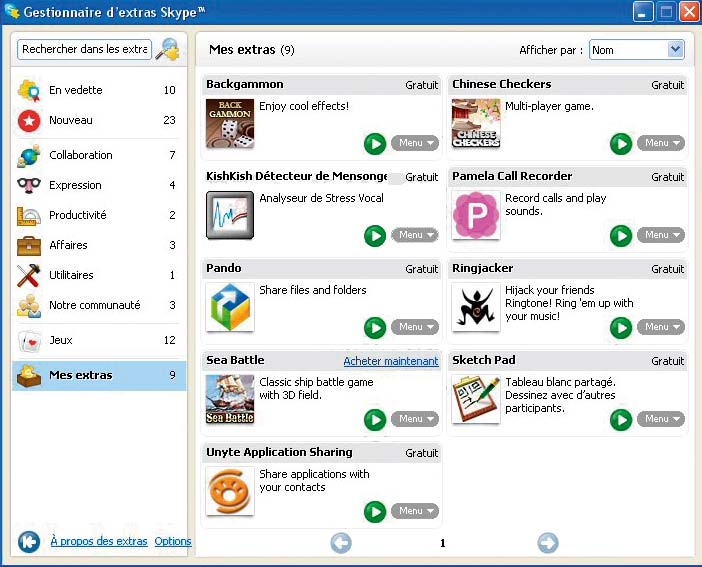Run KishKish Détecteur de Mensonge play button

[x=375, y=236]
